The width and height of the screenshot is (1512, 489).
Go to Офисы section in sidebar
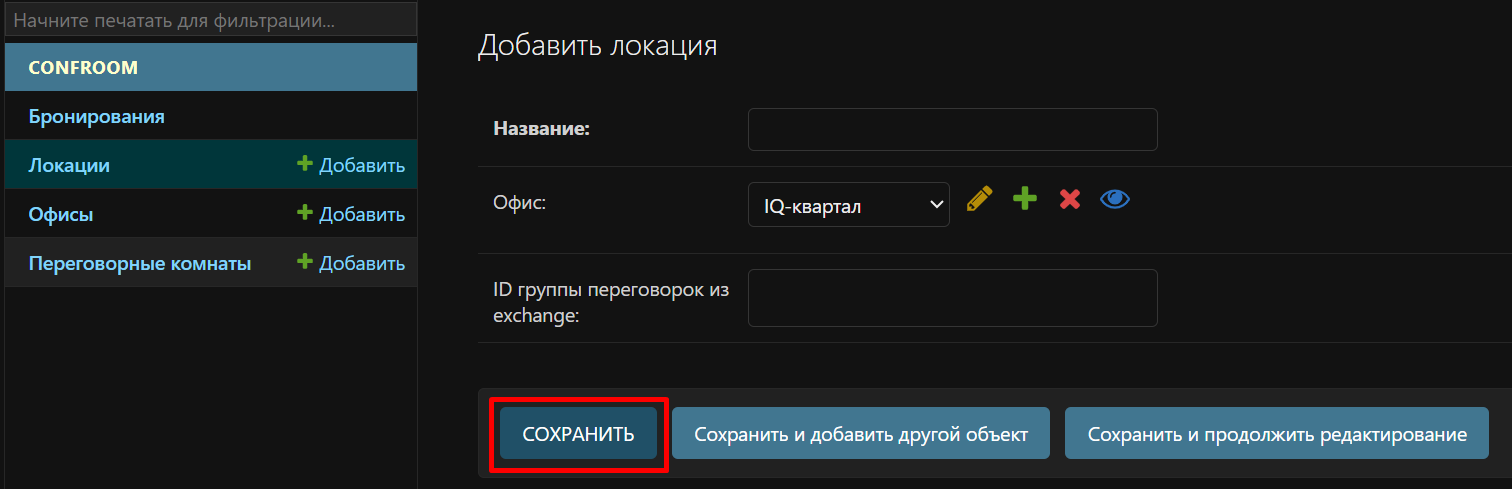point(61,215)
